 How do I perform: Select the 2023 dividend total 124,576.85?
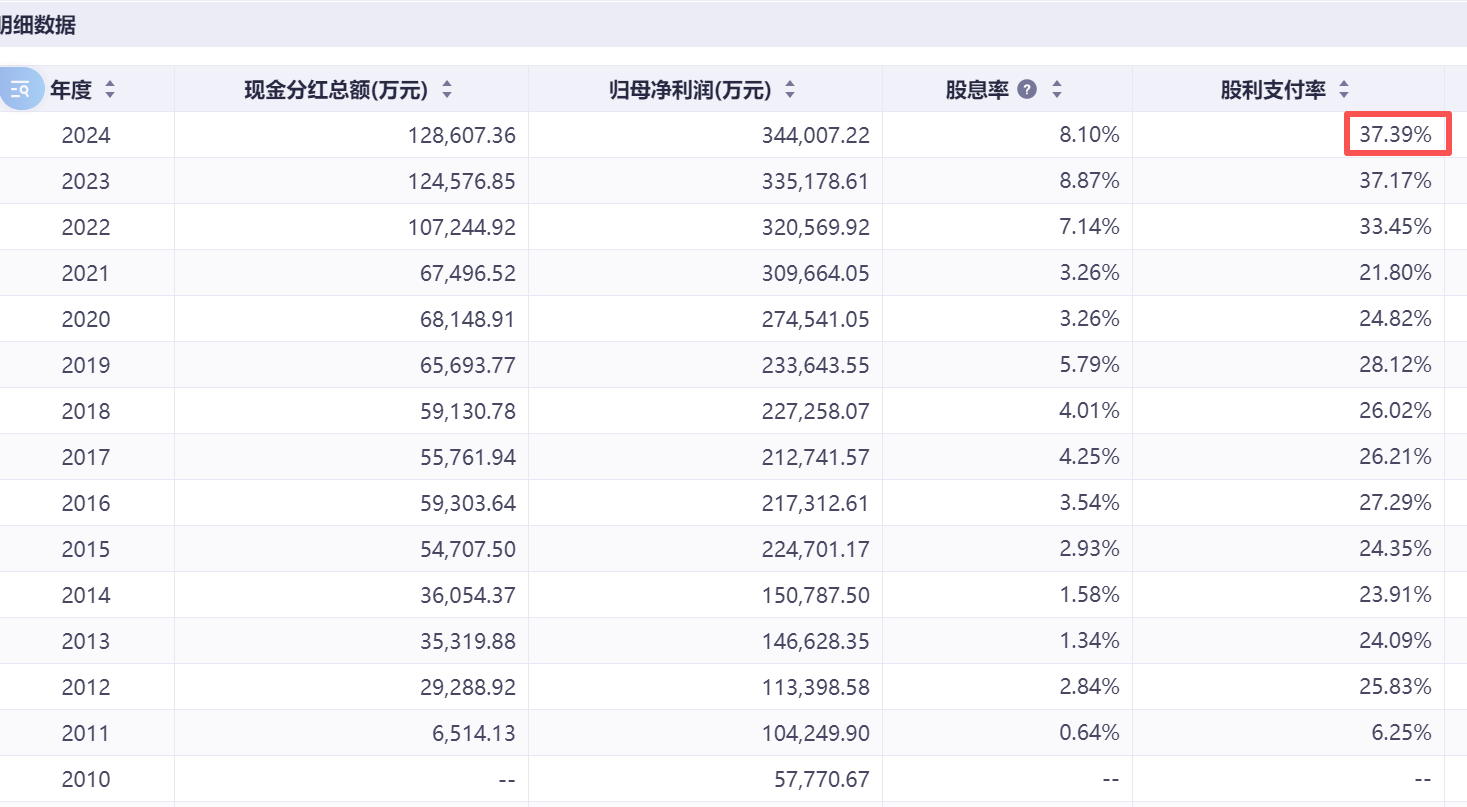coord(462,181)
